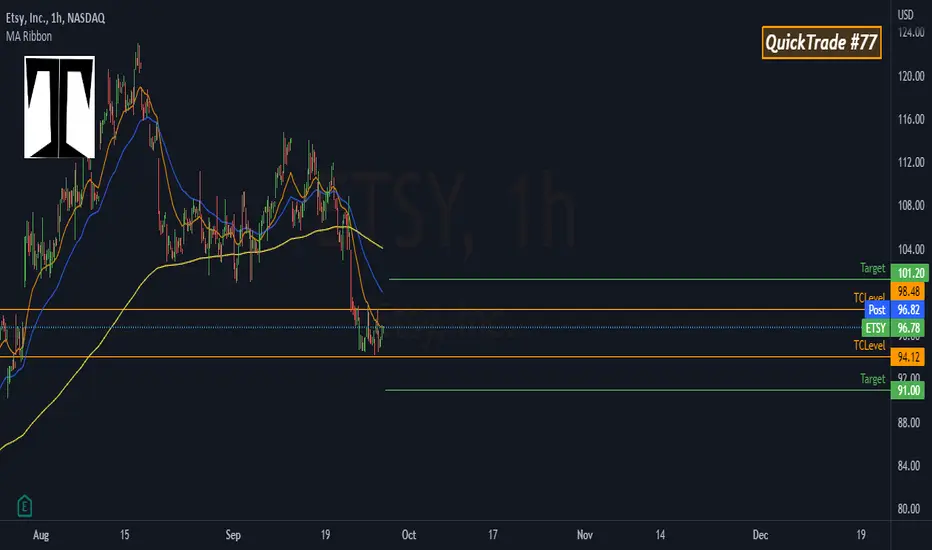Click the 94.12 TCLevel price tag
The image size is (932, 550).
click(908, 357)
